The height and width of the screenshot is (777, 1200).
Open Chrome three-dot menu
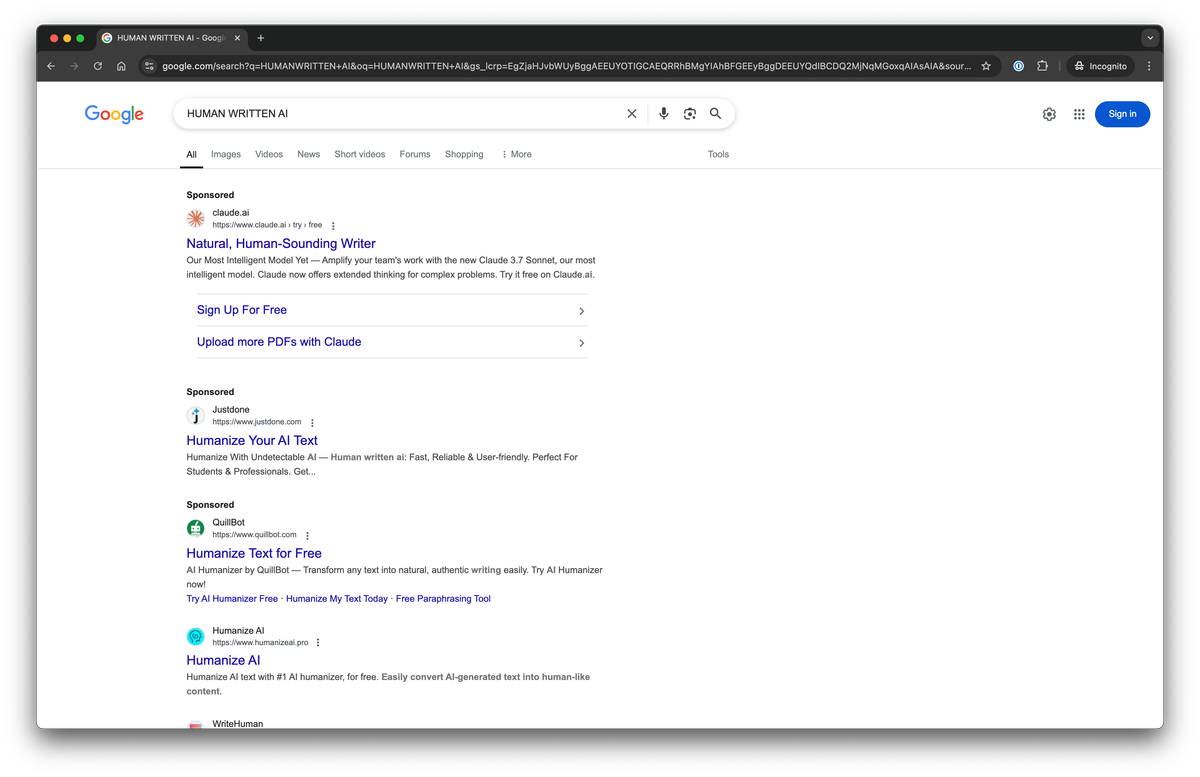click(1149, 66)
